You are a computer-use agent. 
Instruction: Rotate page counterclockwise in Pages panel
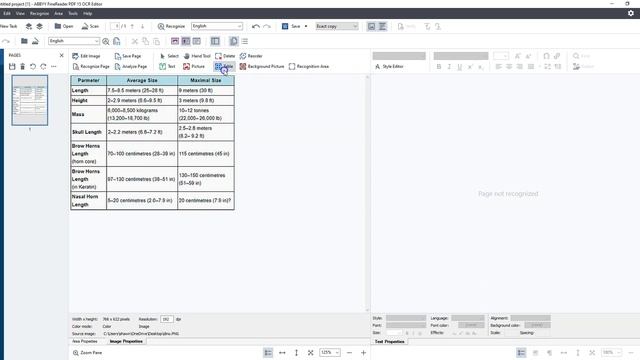[x=33, y=66]
